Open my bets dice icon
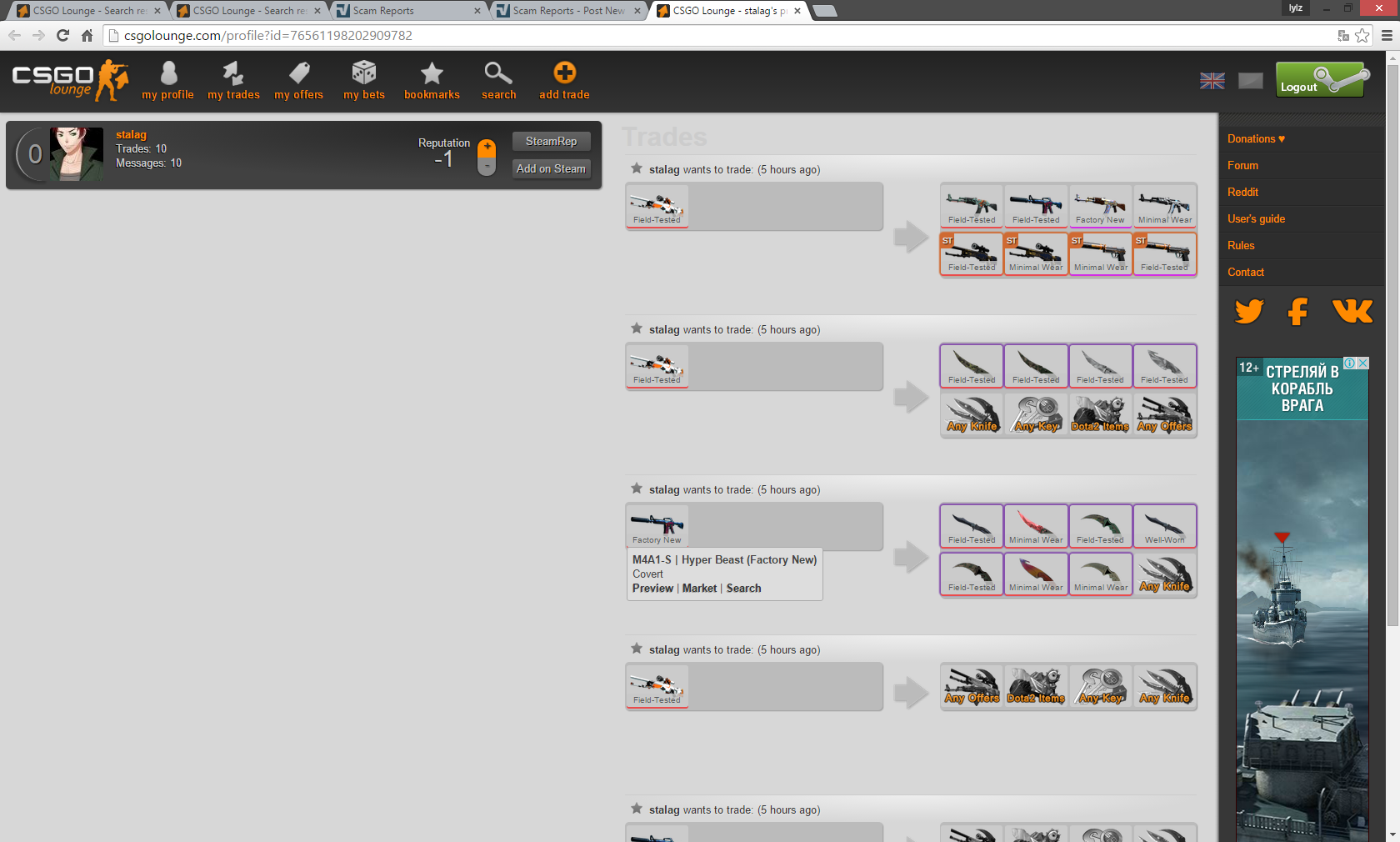 [x=364, y=73]
